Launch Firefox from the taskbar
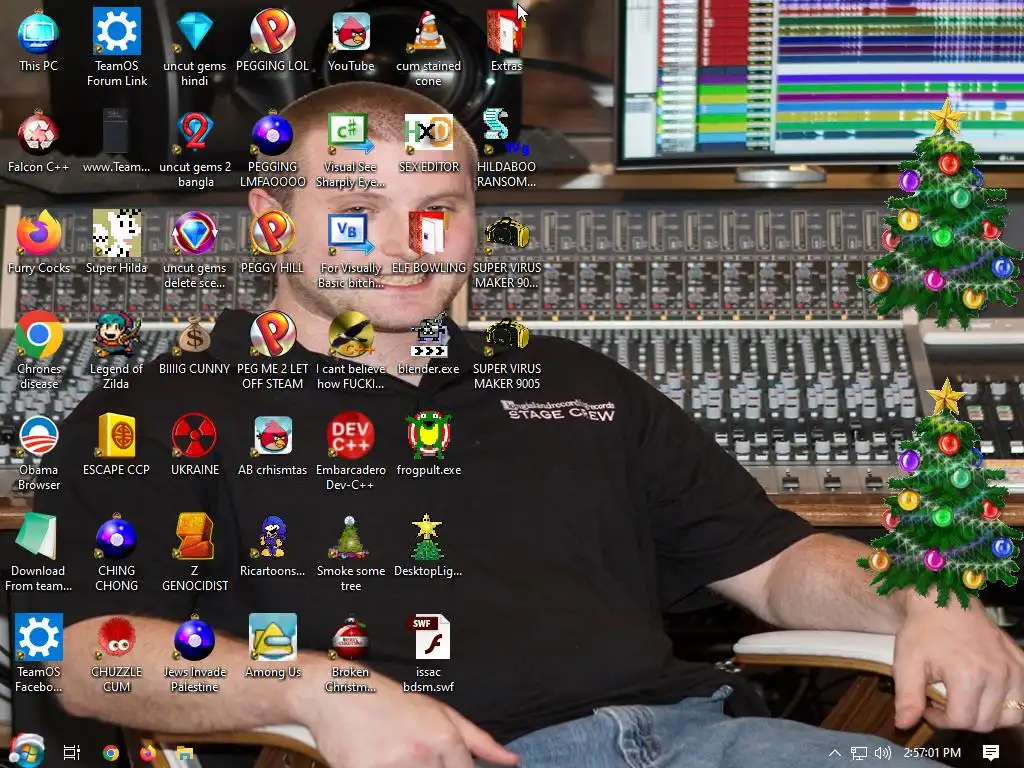This screenshot has height=768, width=1024. pyautogui.click(x=148, y=753)
